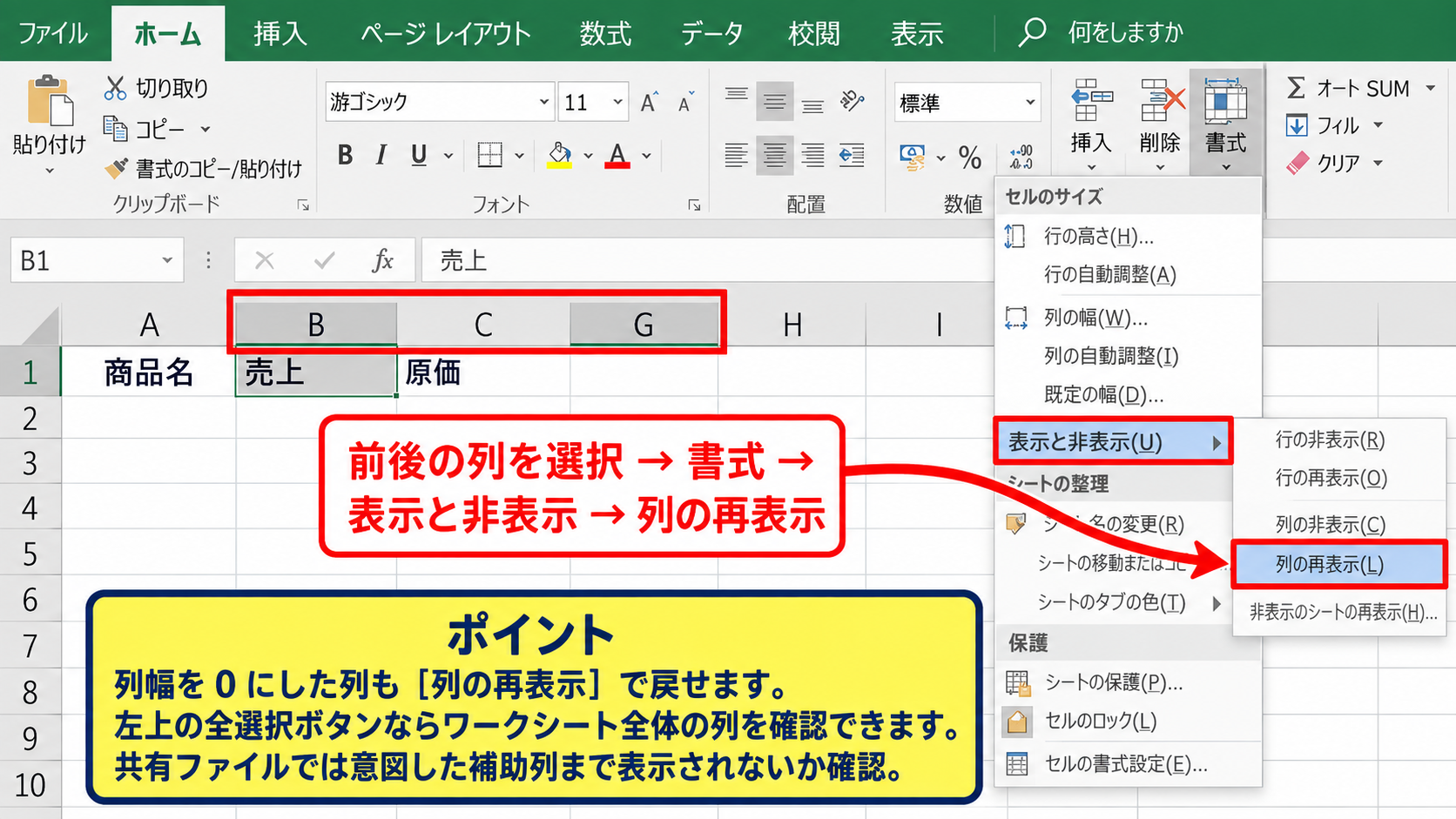Viewport: 1456px width, 819px height.
Task: Click the Name Box showing B1
Action: [97, 260]
